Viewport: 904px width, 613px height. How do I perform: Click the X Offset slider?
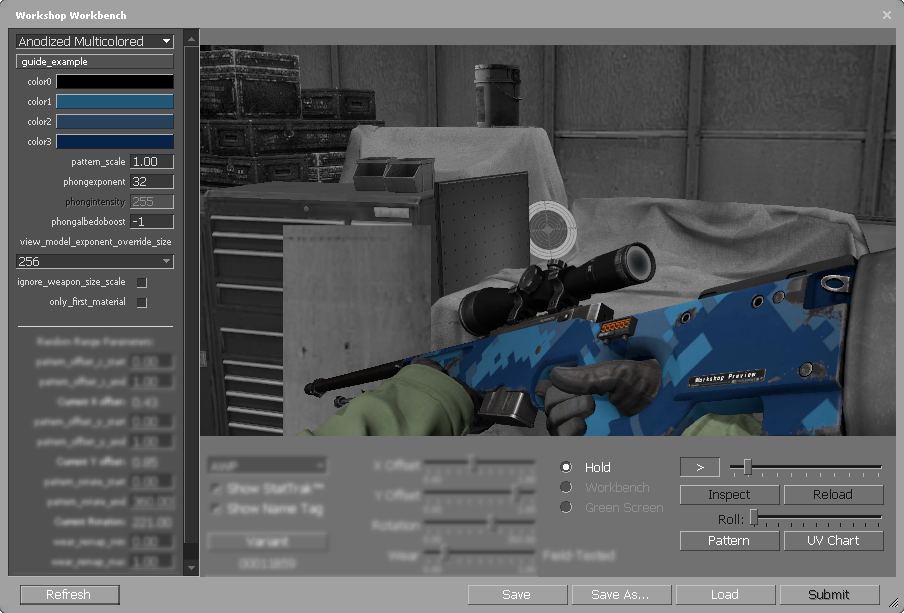tap(479, 463)
